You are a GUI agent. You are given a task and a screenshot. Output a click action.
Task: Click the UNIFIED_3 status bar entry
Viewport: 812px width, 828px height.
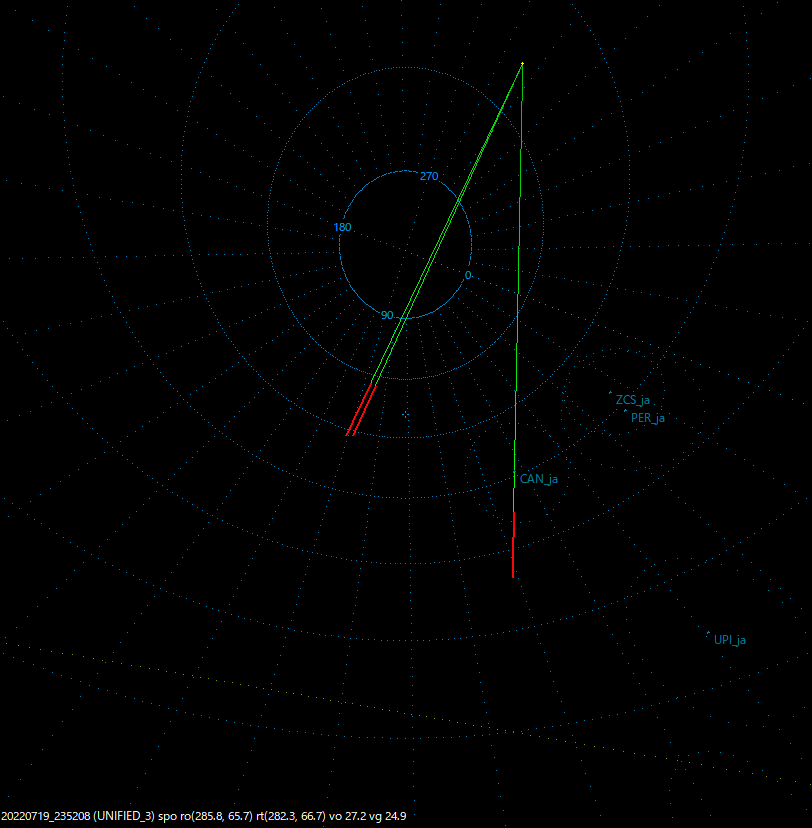tap(122, 814)
